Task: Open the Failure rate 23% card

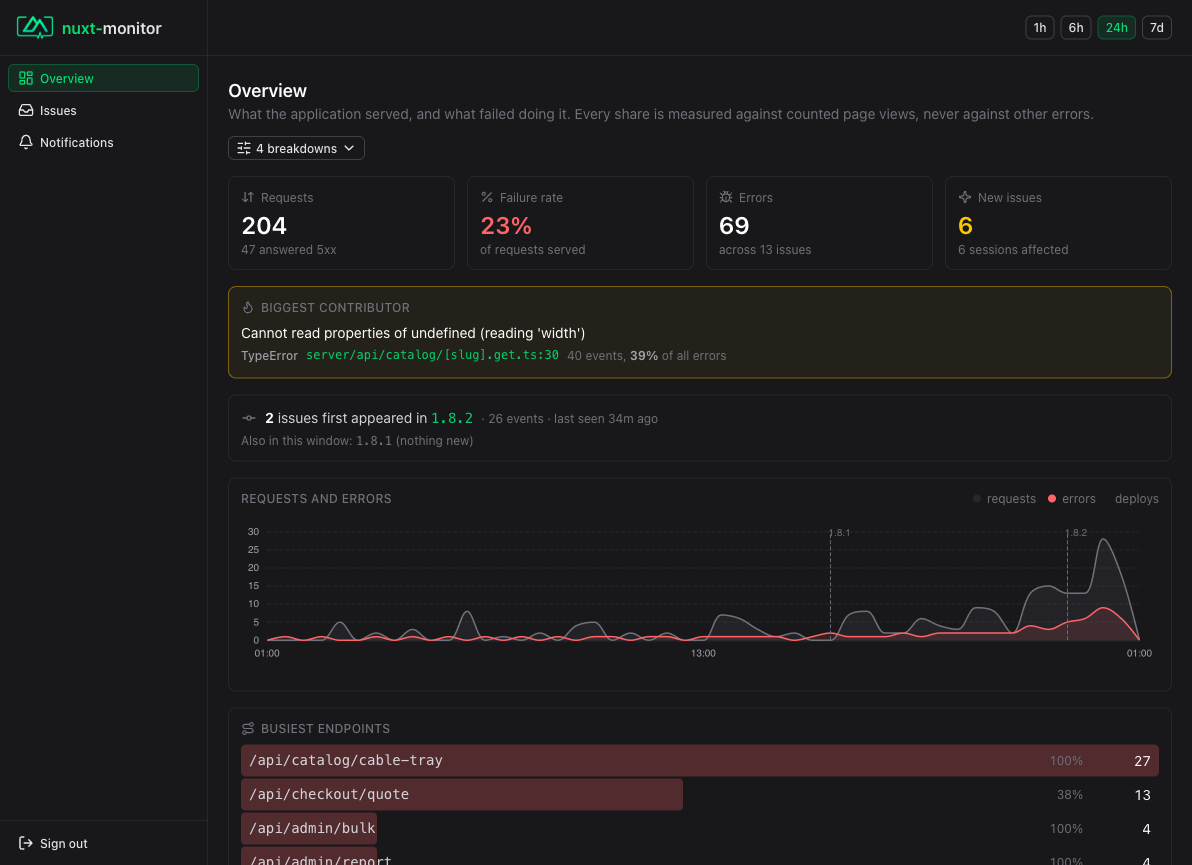Action: (580, 223)
